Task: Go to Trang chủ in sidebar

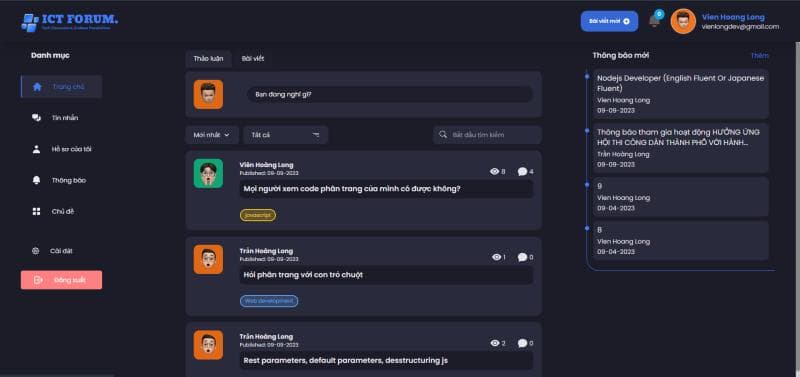Action: click(x=61, y=87)
